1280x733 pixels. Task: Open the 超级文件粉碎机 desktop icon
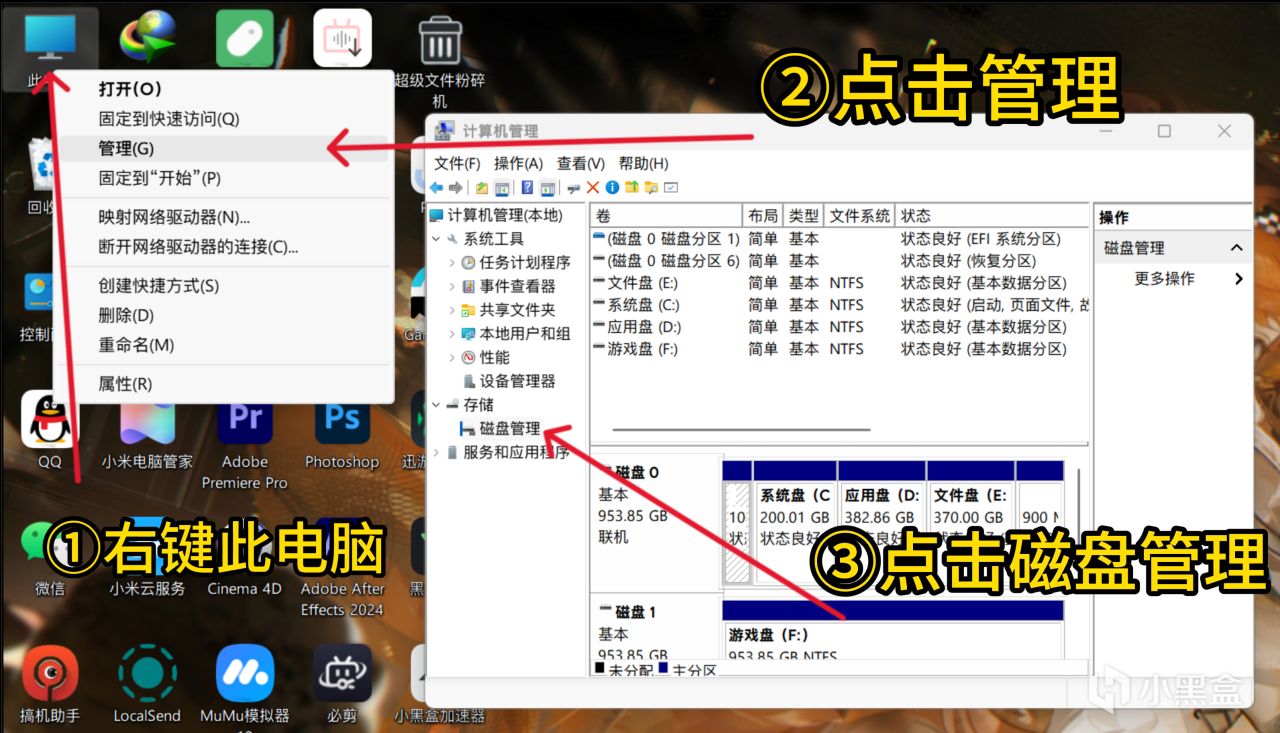click(x=440, y=60)
